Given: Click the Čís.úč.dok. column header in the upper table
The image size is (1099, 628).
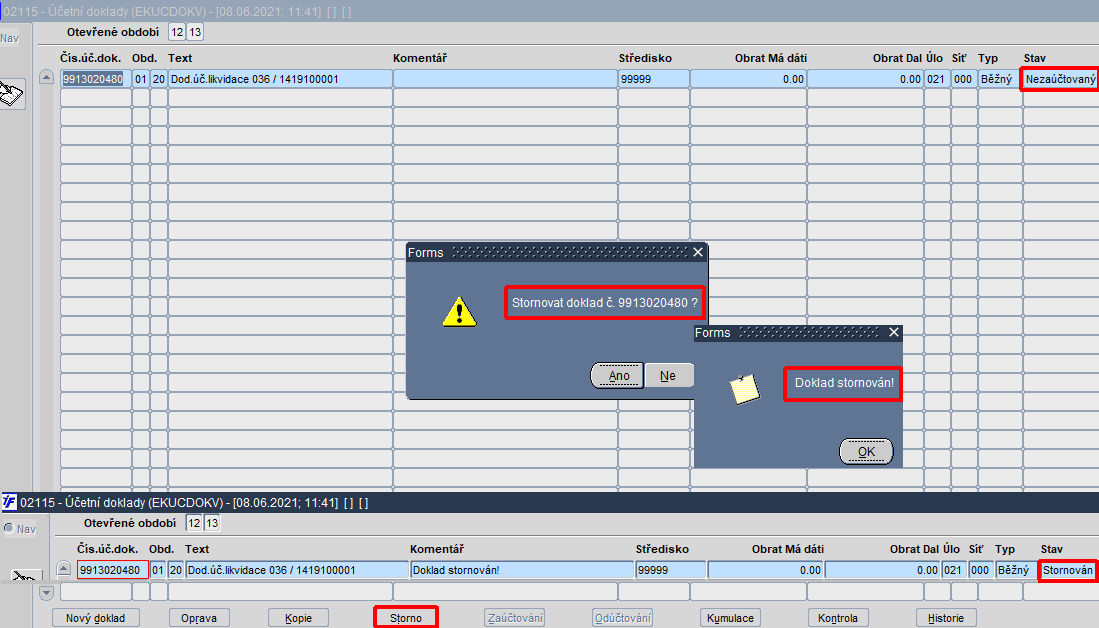Looking at the screenshot, I should pos(90,58).
